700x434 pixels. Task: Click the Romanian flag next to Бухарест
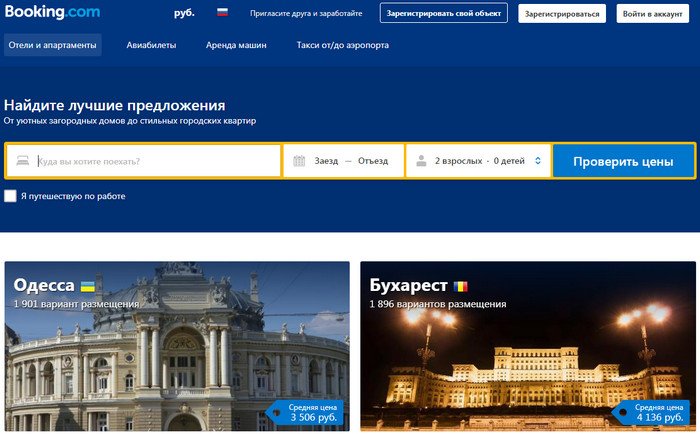(x=461, y=286)
